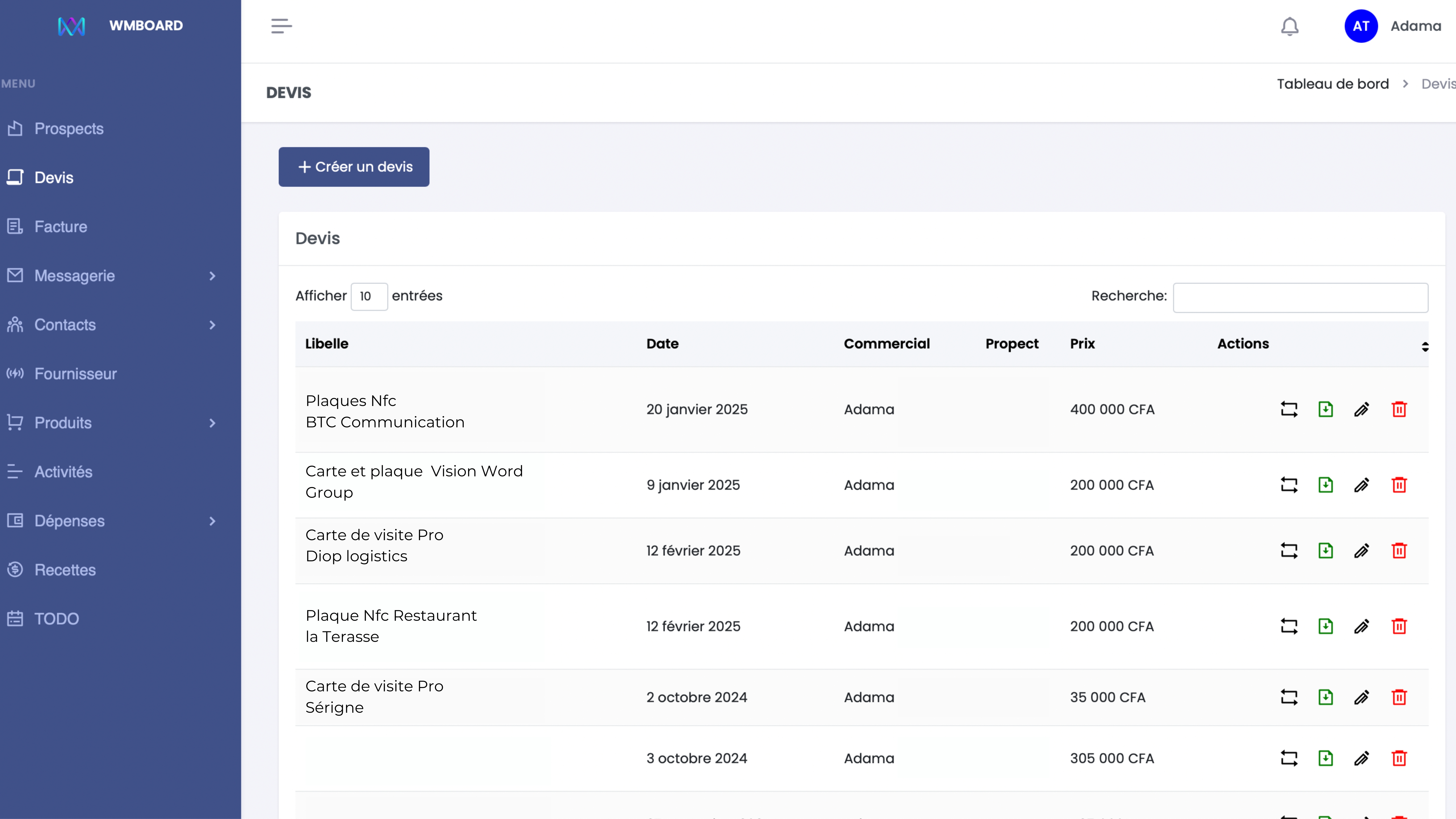
Task: Convert the Restaurant la Terasse devis
Action: (x=1289, y=626)
